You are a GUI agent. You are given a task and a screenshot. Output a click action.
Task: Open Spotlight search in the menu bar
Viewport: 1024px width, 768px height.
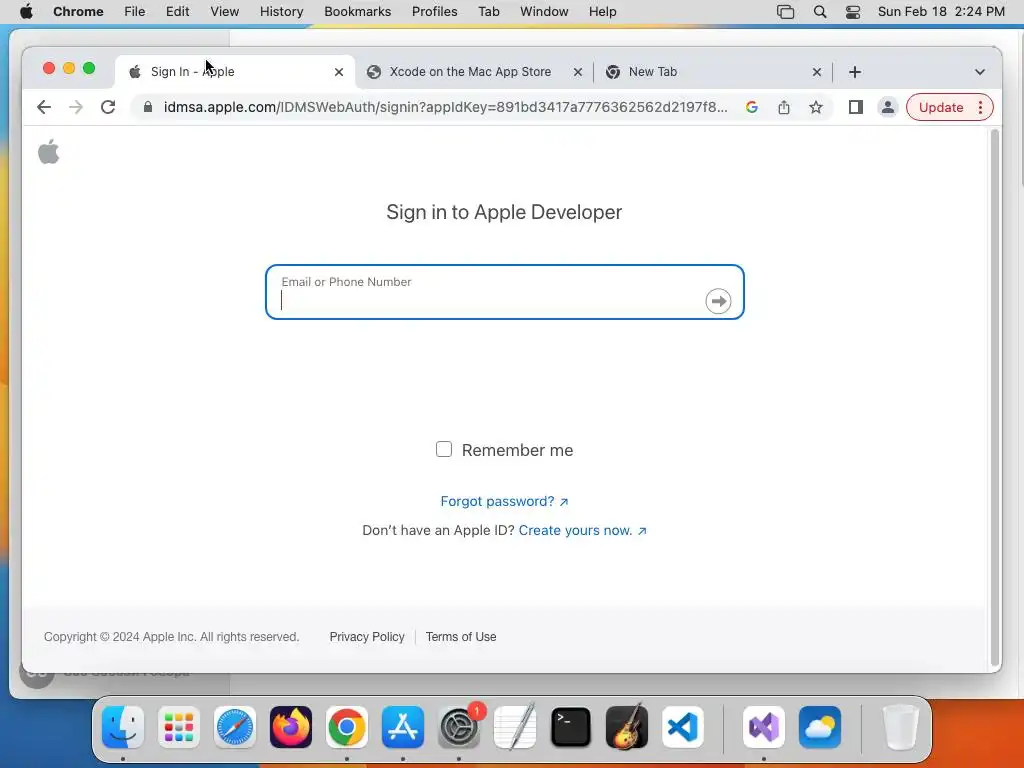click(x=820, y=12)
